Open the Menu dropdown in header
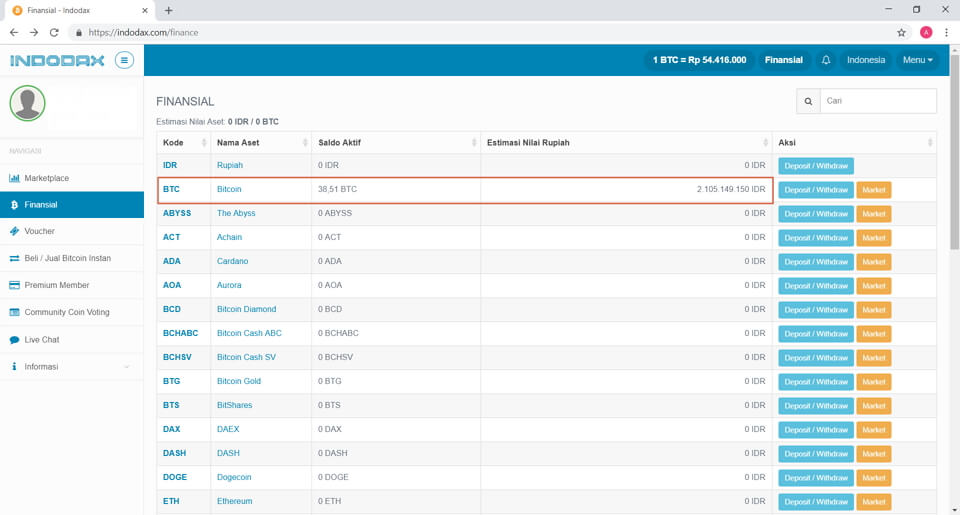 pos(917,60)
